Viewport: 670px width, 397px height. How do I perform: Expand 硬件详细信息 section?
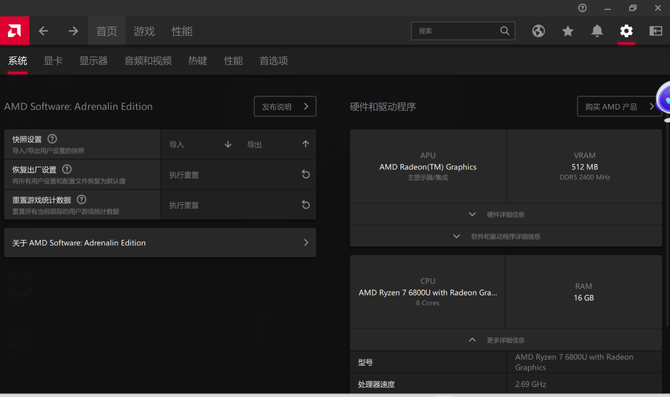click(x=506, y=214)
